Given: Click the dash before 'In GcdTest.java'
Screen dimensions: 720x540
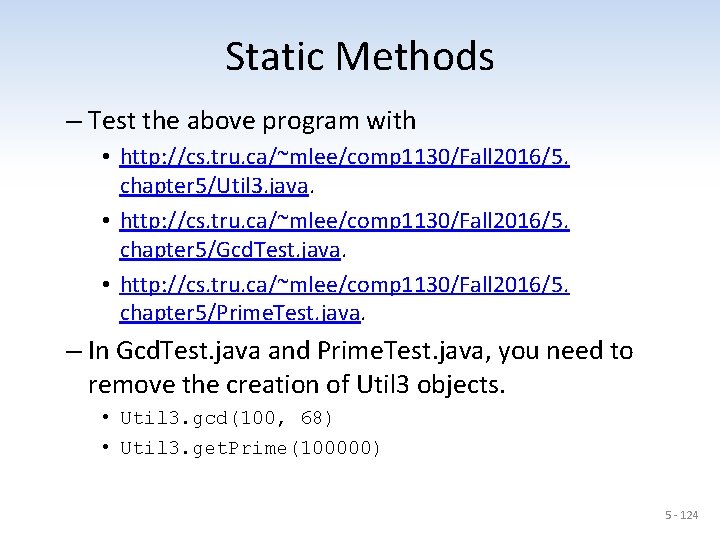Looking at the screenshot, I should click(74, 351).
